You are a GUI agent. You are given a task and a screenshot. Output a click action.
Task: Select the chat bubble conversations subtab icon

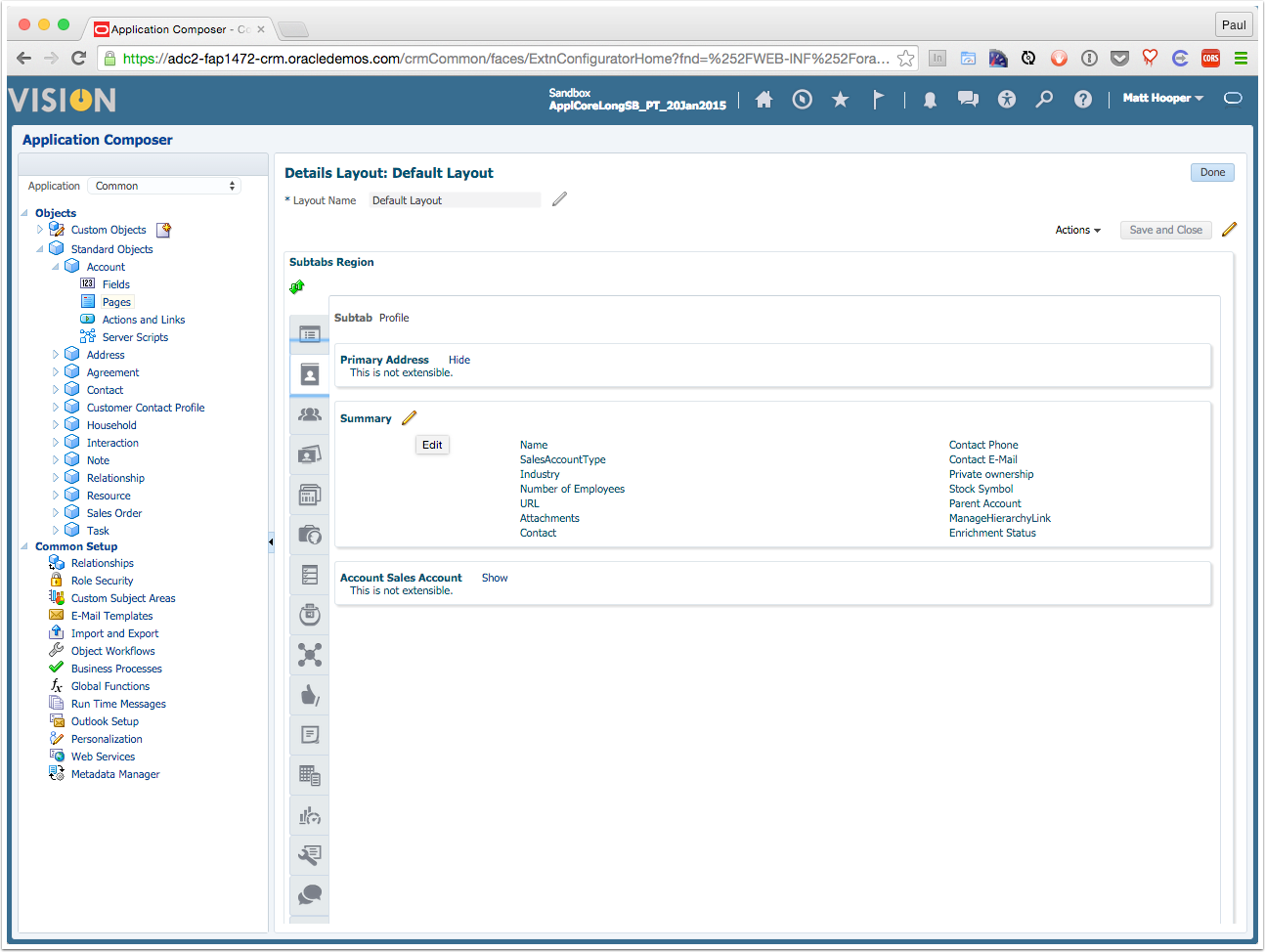coord(310,894)
